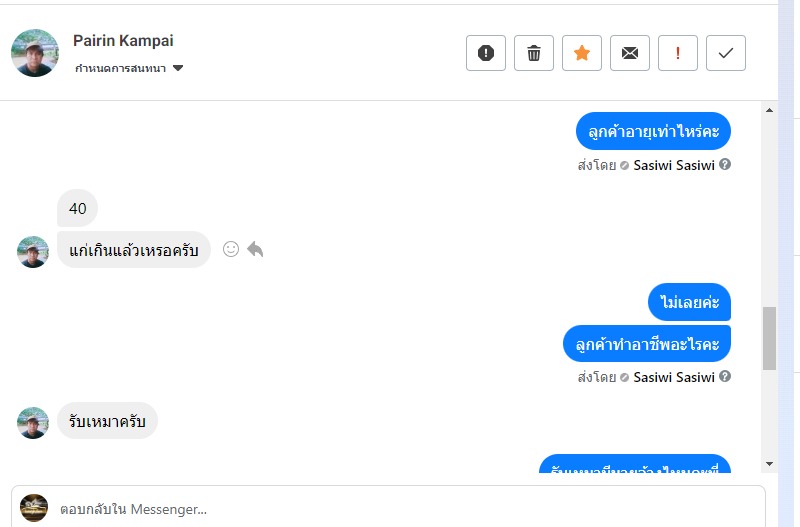Click Pairin Kampai profile picture in header
800x527 pixels.
click(x=35, y=53)
